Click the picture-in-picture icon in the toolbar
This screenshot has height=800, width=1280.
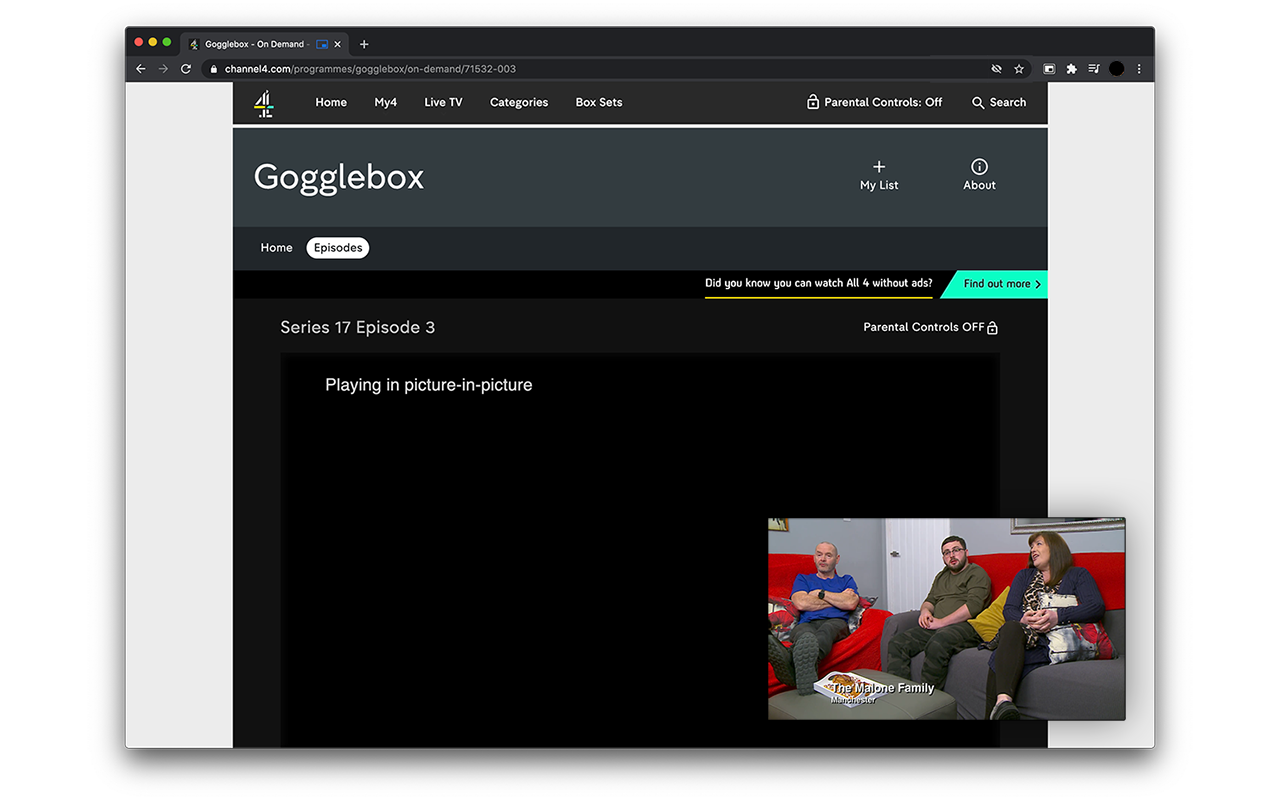coord(1048,68)
